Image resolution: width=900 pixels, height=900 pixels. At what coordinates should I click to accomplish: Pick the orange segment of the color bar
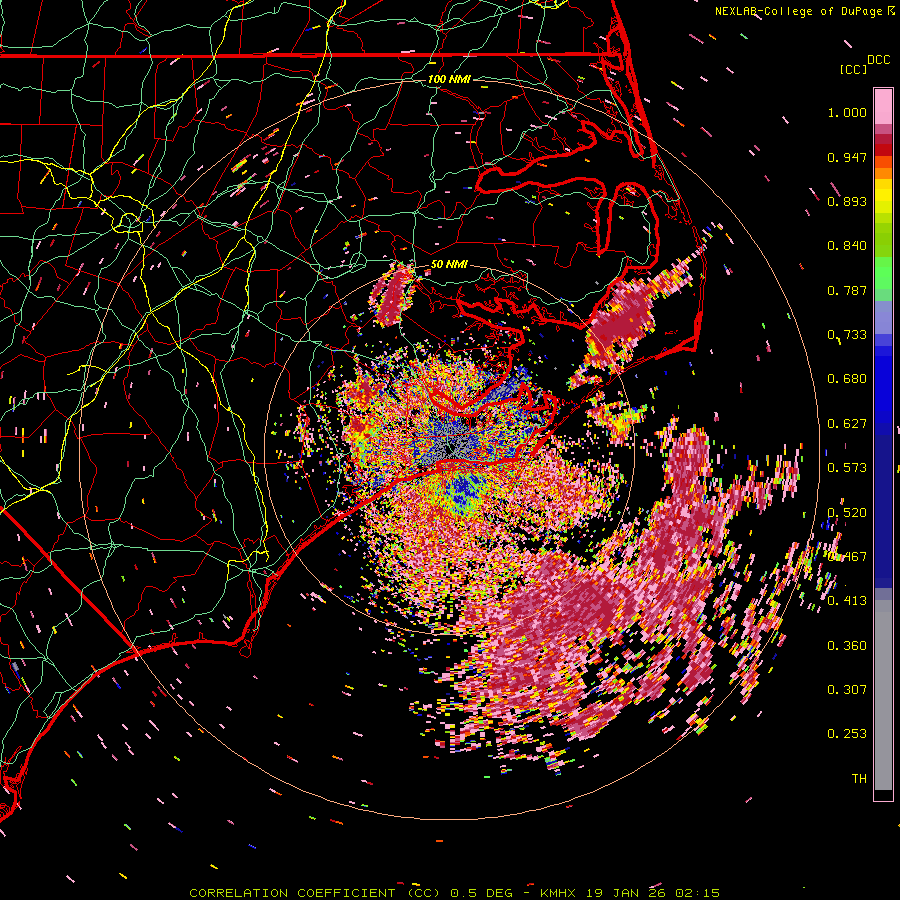pyautogui.click(x=883, y=173)
